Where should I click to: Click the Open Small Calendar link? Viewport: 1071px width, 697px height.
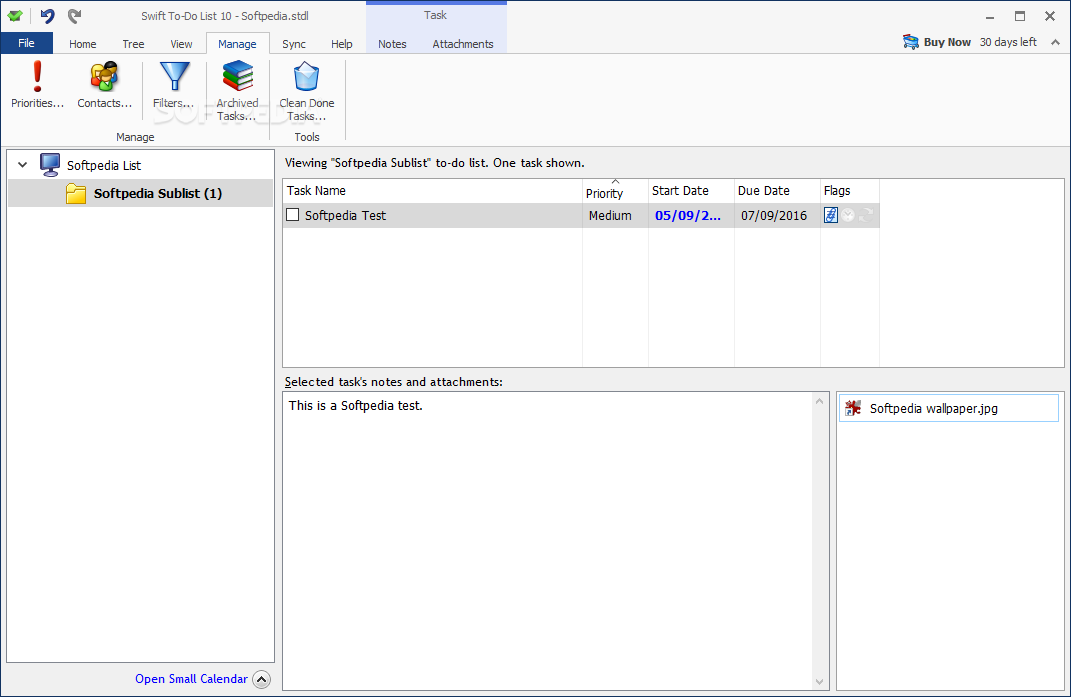point(191,679)
